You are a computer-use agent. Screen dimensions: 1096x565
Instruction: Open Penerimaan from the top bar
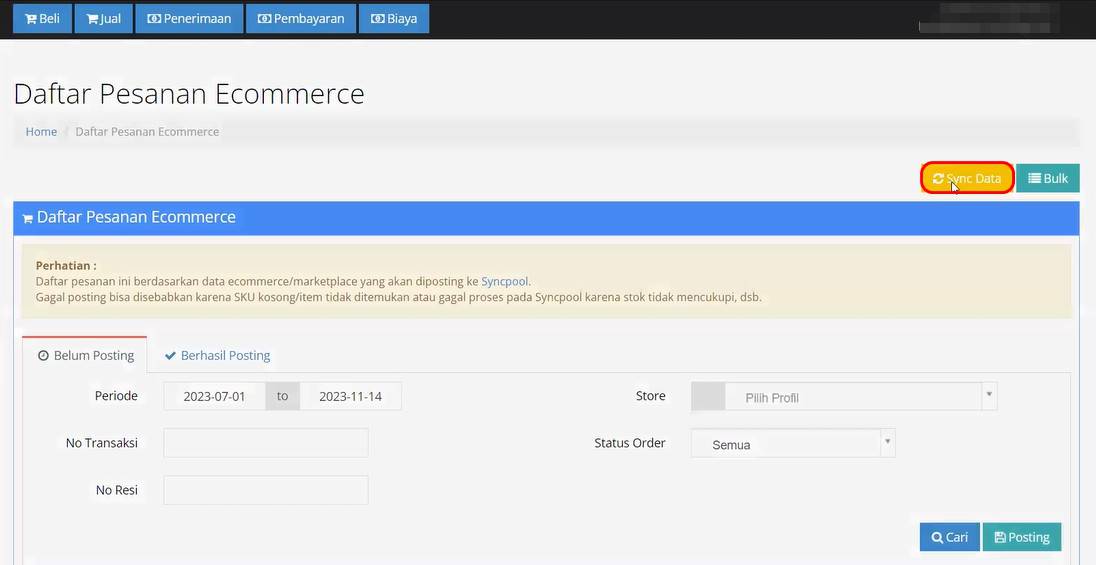(189, 19)
